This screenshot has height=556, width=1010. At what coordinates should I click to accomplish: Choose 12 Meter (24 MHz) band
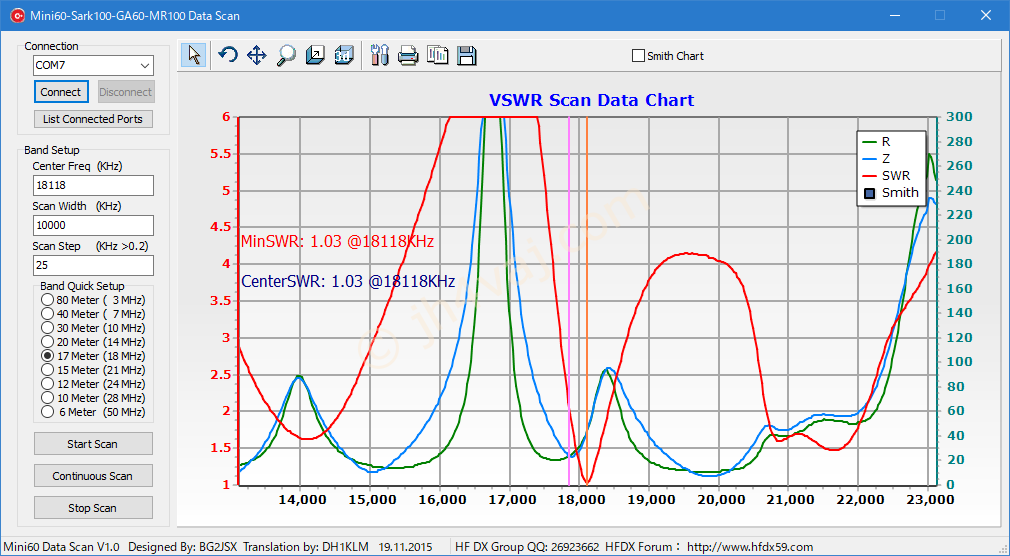(x=47, y=384)
